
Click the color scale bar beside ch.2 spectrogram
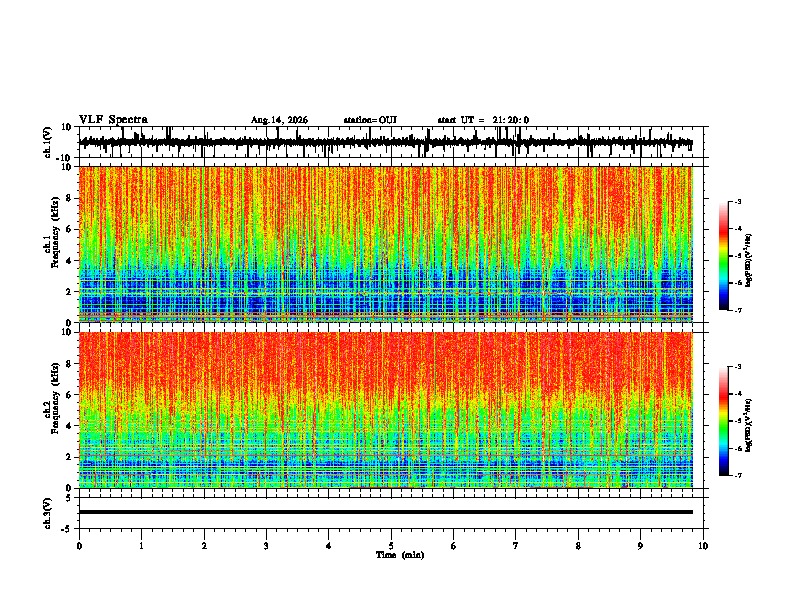tap(723, 421)
